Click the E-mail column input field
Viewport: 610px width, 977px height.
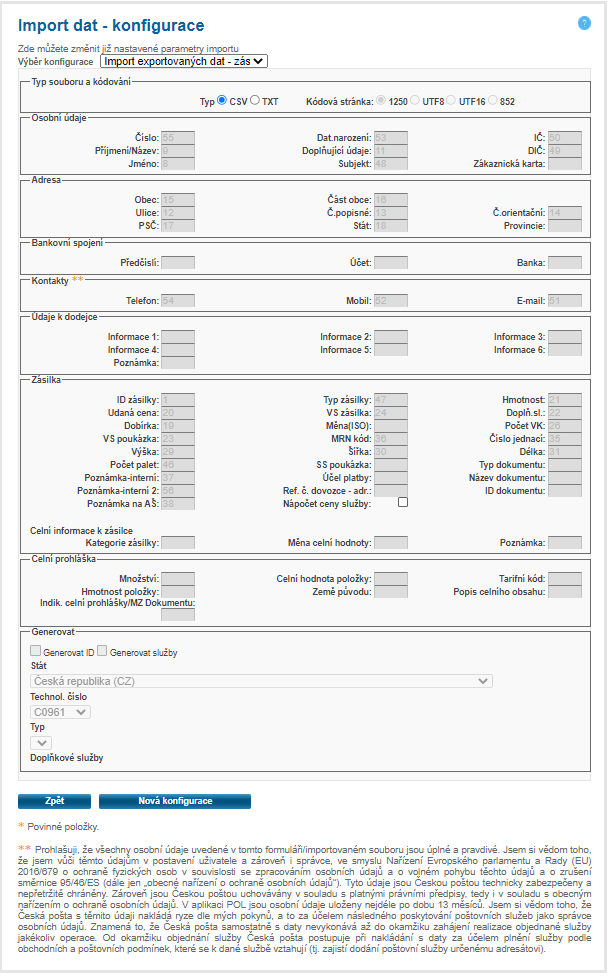pos(564,300)
